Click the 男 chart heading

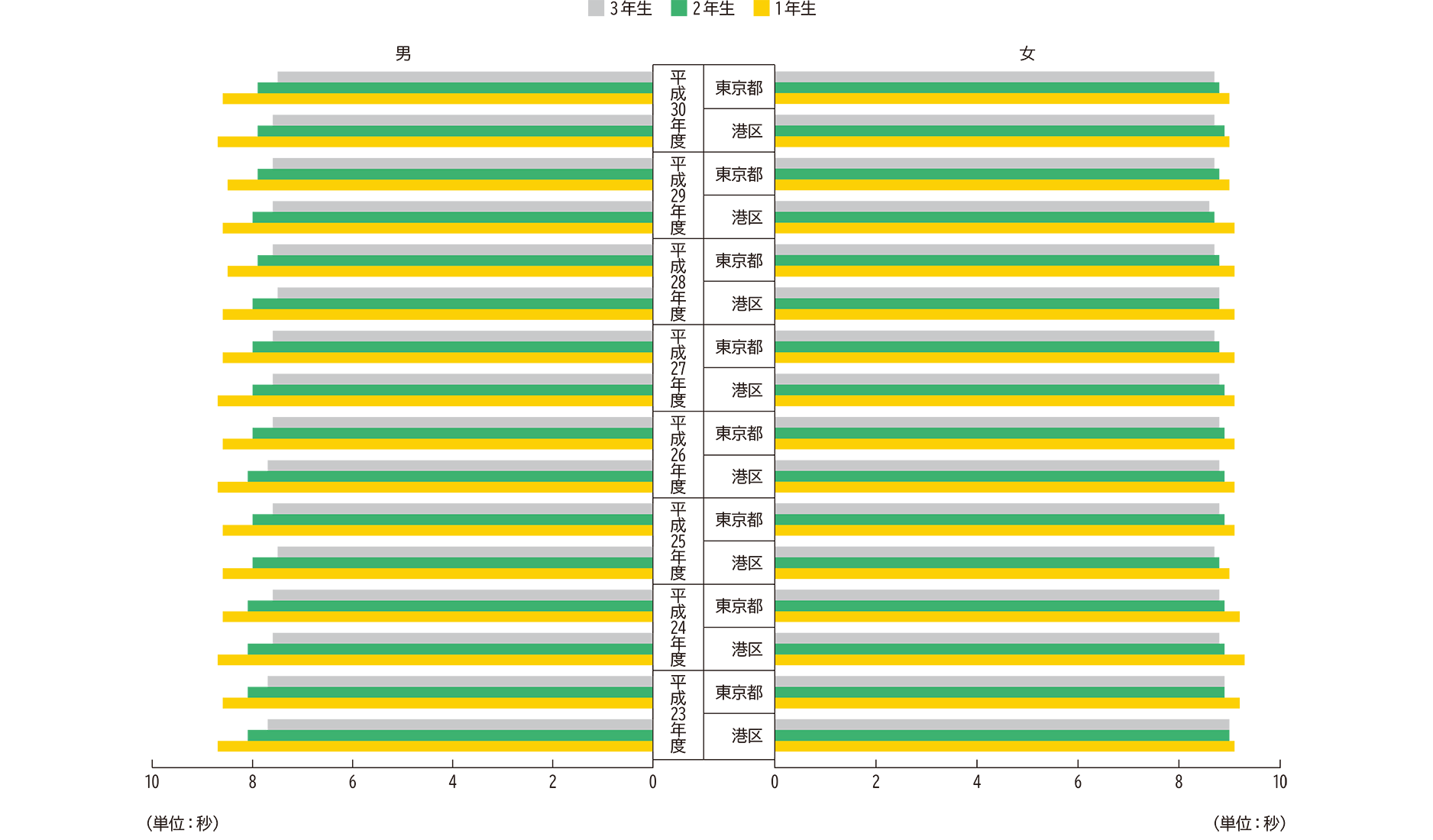pos(403,53)
